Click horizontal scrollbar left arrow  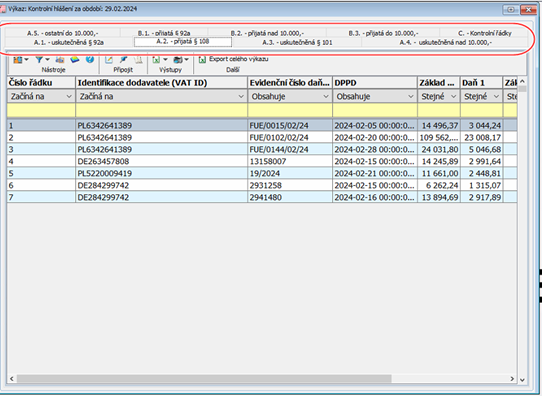click(x=12, y=379)
